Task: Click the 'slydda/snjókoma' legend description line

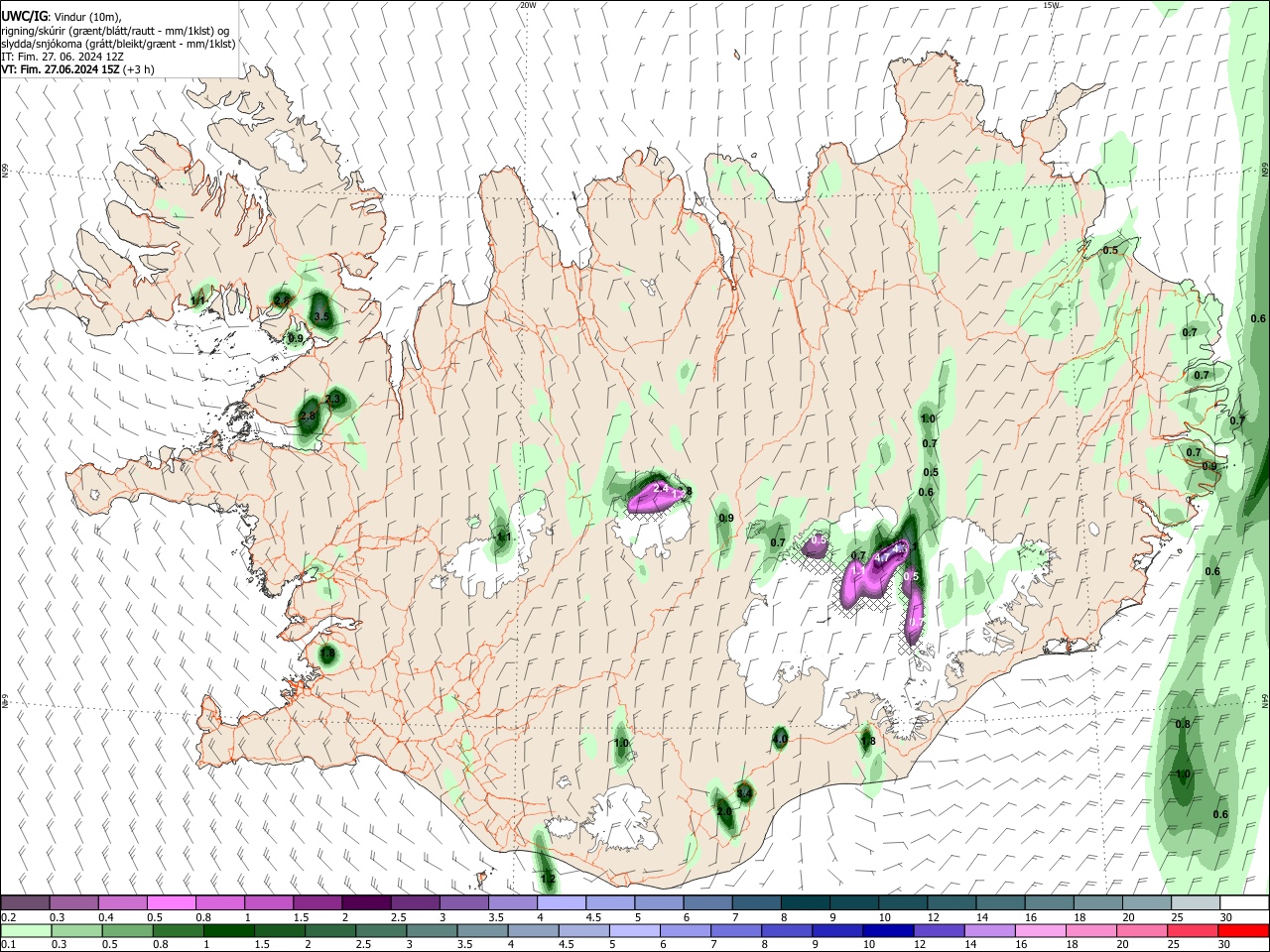Action: (x=118, y=44)
